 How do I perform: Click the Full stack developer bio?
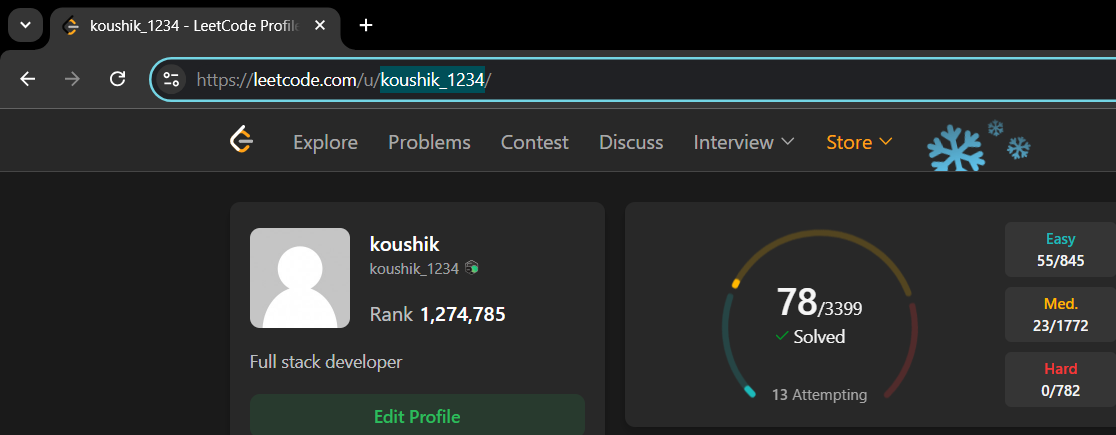pyautogui.click(x=326, y=362)
